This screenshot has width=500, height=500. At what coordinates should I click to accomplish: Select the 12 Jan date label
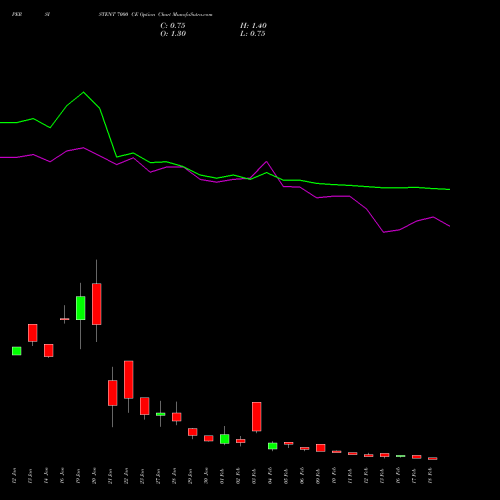(x=14, y=476)
